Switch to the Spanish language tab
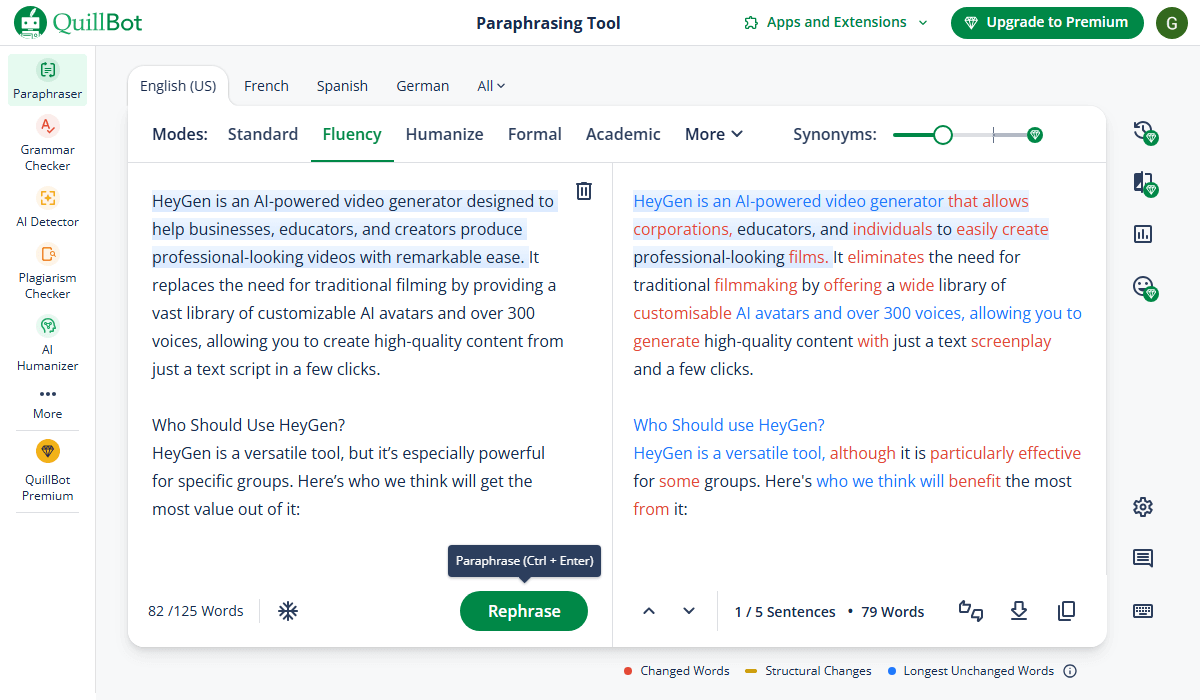This screenshot has height=700, width=1200. [x=342, y=86]
